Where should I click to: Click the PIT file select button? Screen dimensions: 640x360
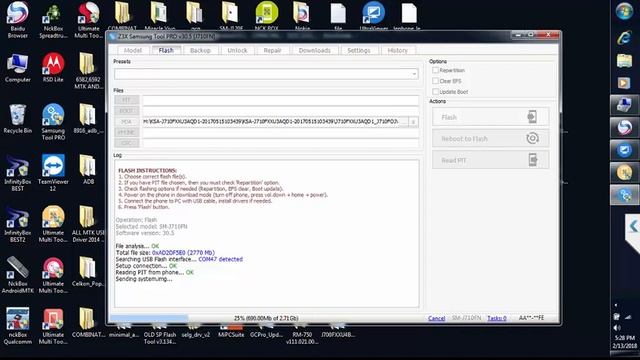click(x=127, y=100)
